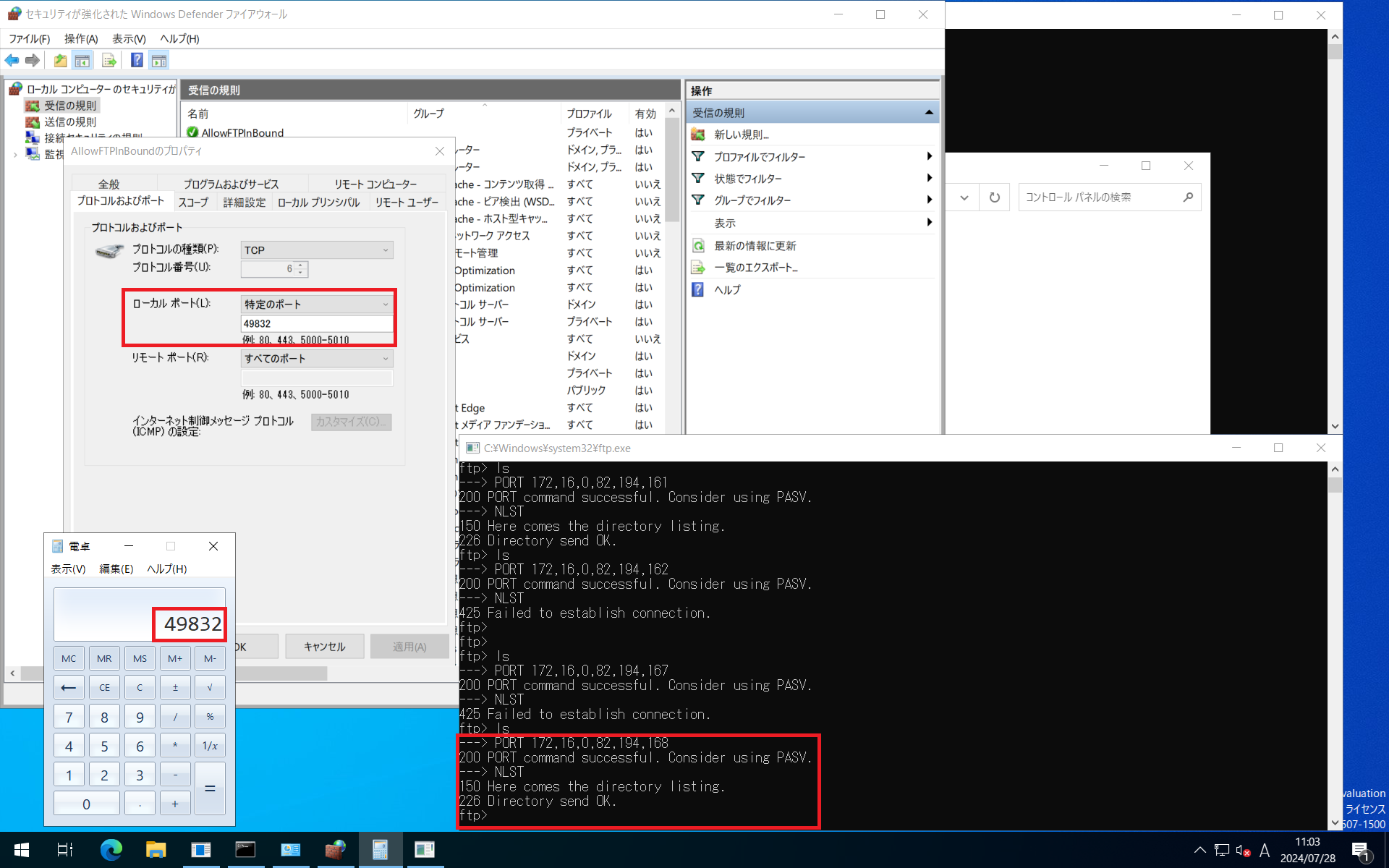Viewport: 1389px width, 868px height.
Task: Select 送信の規則 in the tree
Action: [69, 122]
